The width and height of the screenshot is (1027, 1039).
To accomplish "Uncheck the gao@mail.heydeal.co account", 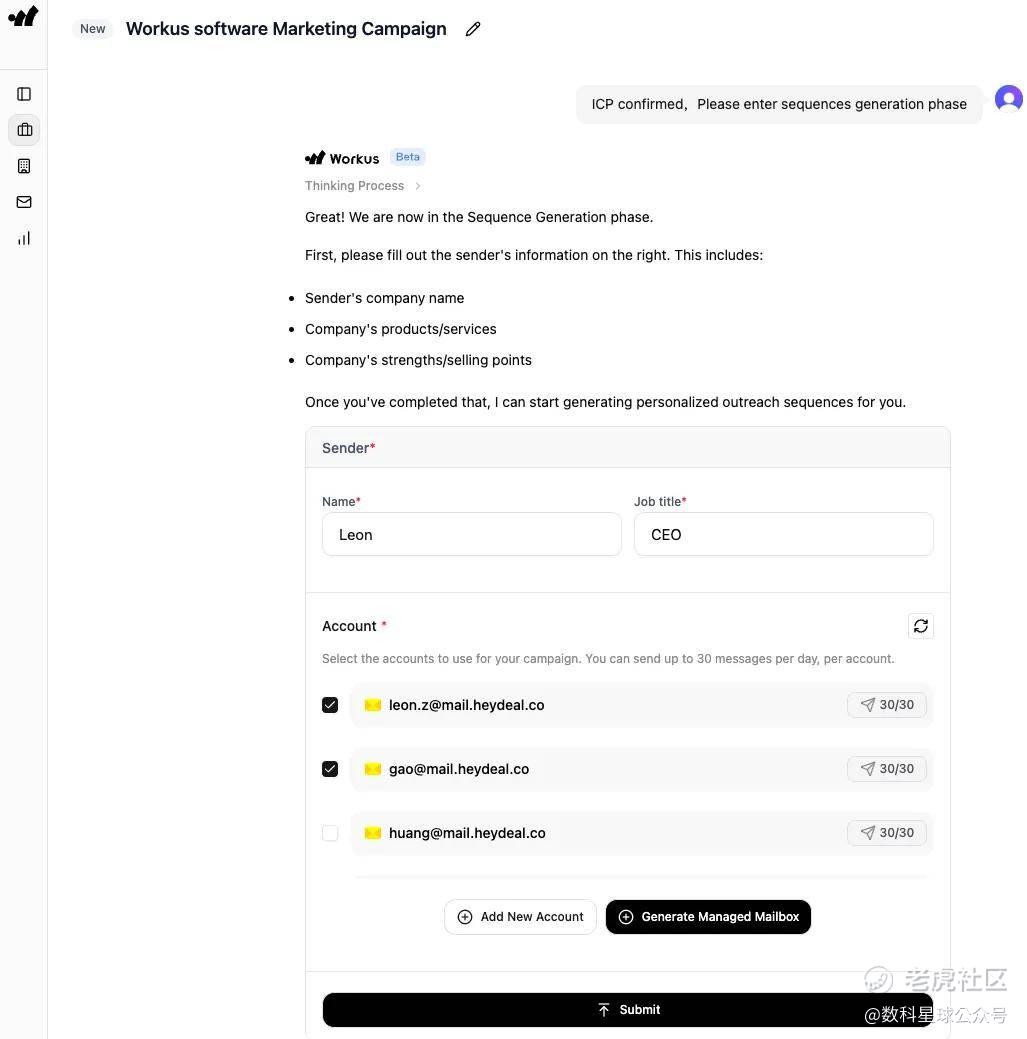I will [330, 769].
